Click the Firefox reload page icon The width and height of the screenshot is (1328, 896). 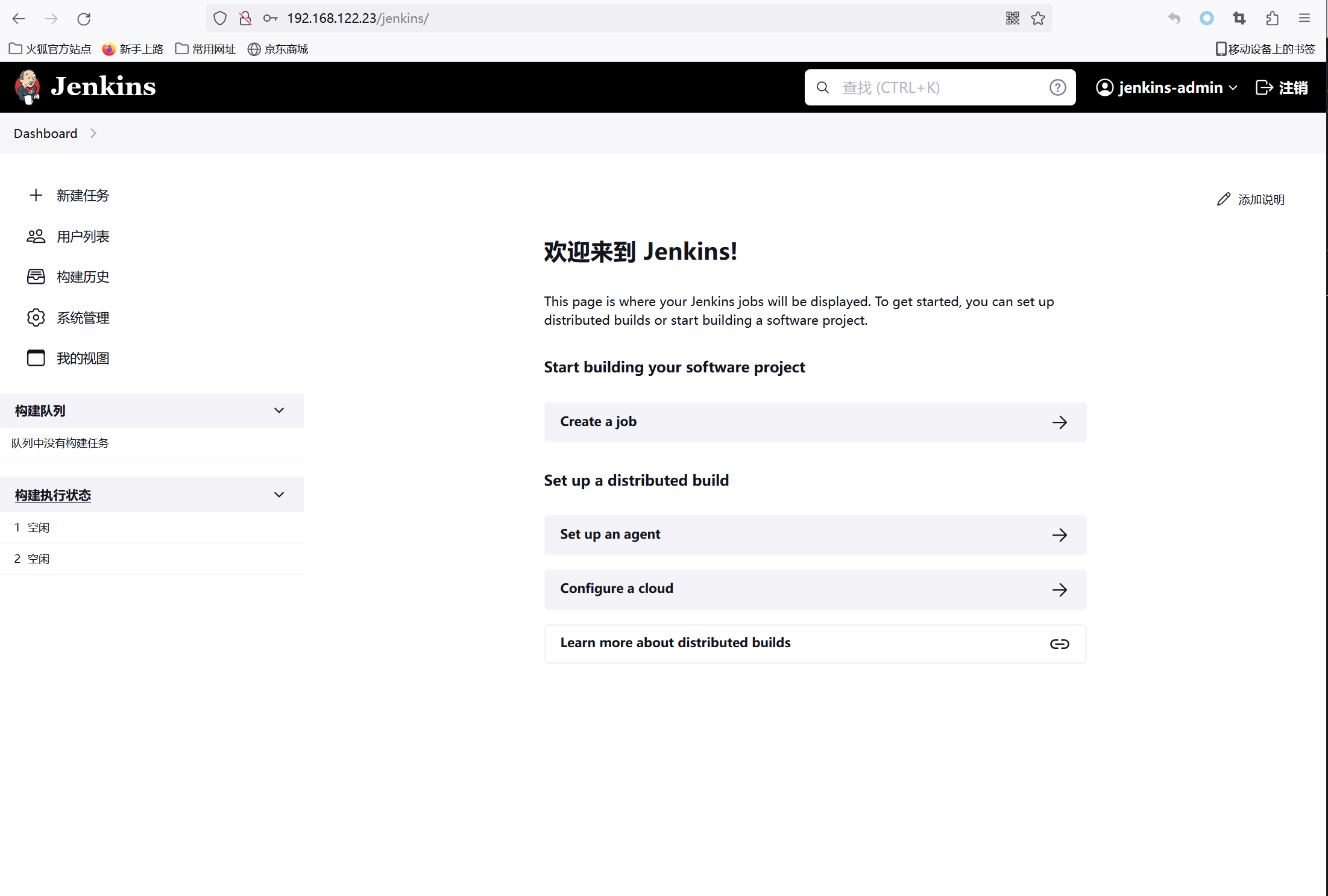(84, 19)
